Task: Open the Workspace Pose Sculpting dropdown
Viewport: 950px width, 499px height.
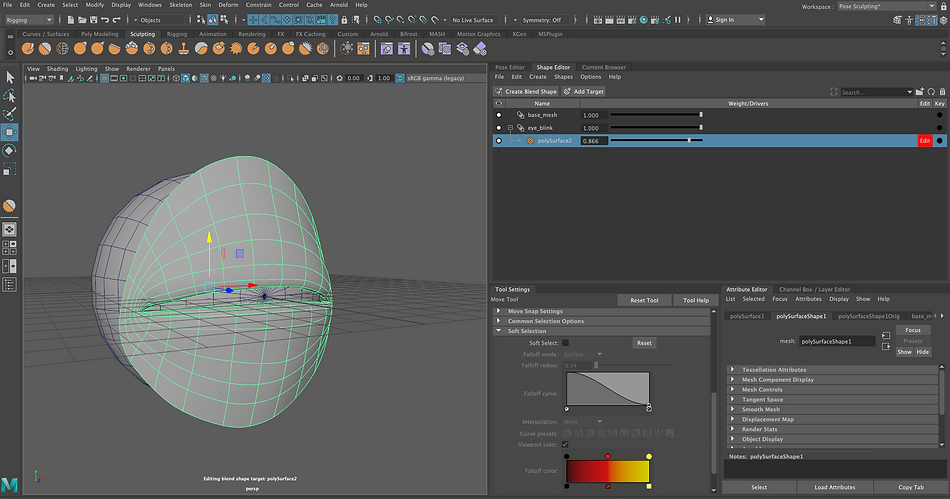Action: (x=887, y=6)
